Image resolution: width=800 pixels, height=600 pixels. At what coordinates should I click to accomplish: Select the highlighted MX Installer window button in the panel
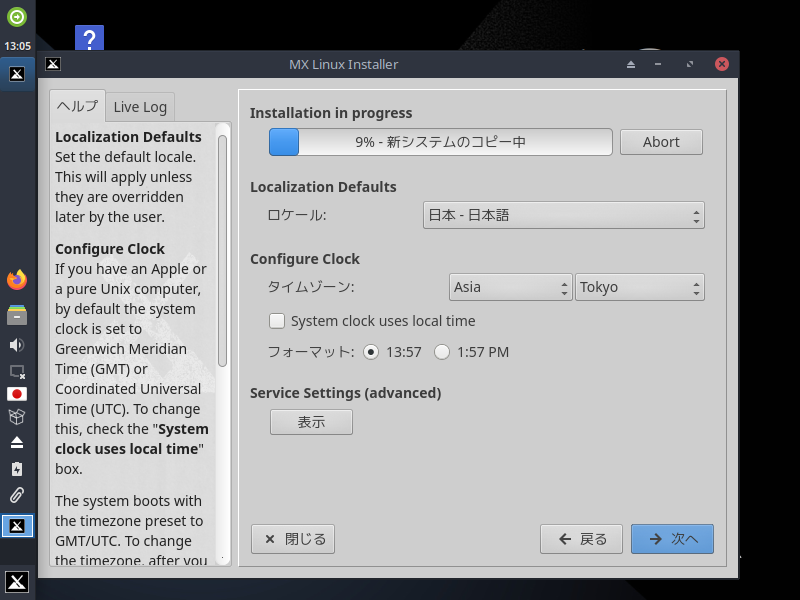click(x=17, y=526)
